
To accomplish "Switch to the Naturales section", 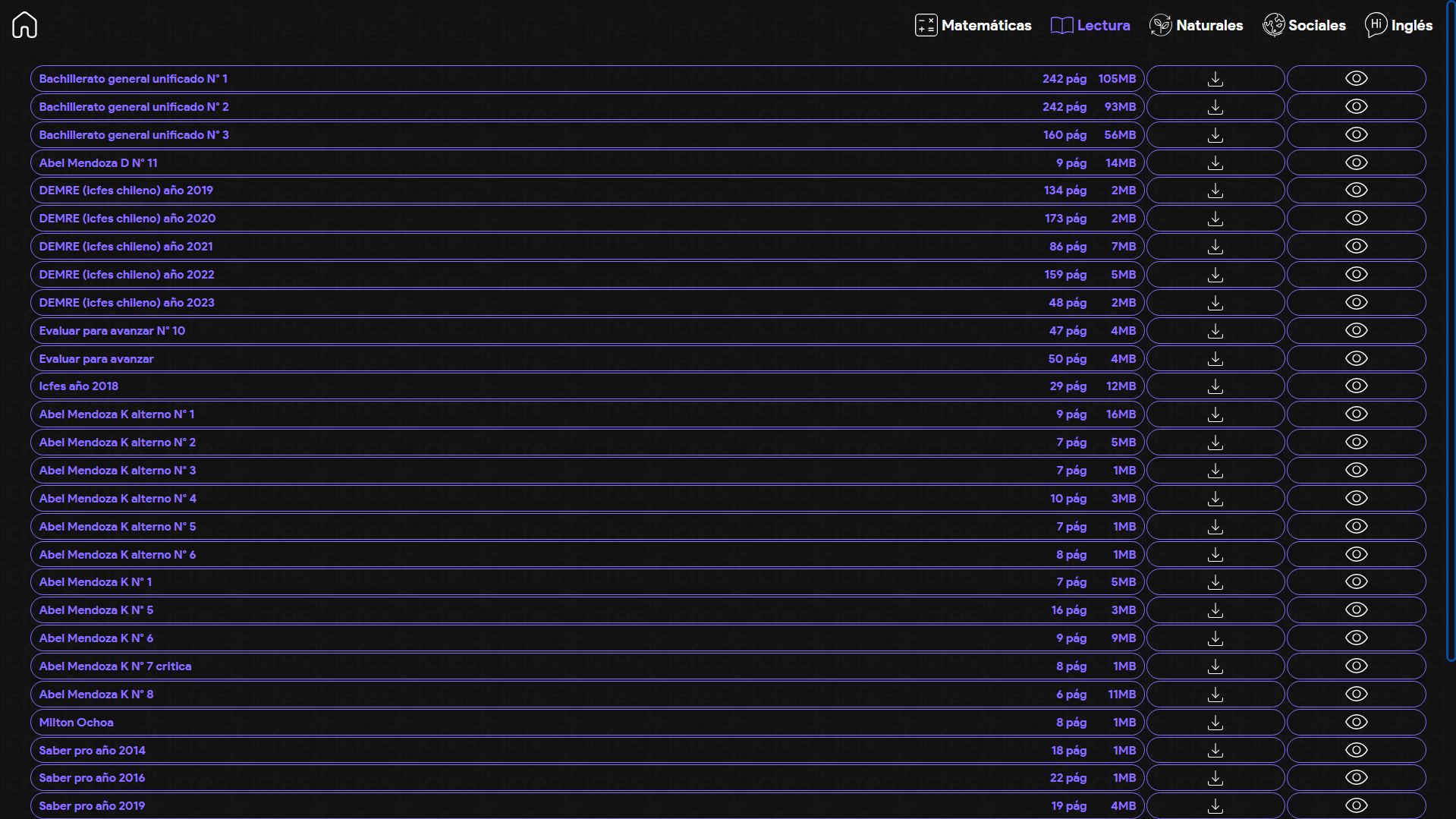I will [1196, 25].
